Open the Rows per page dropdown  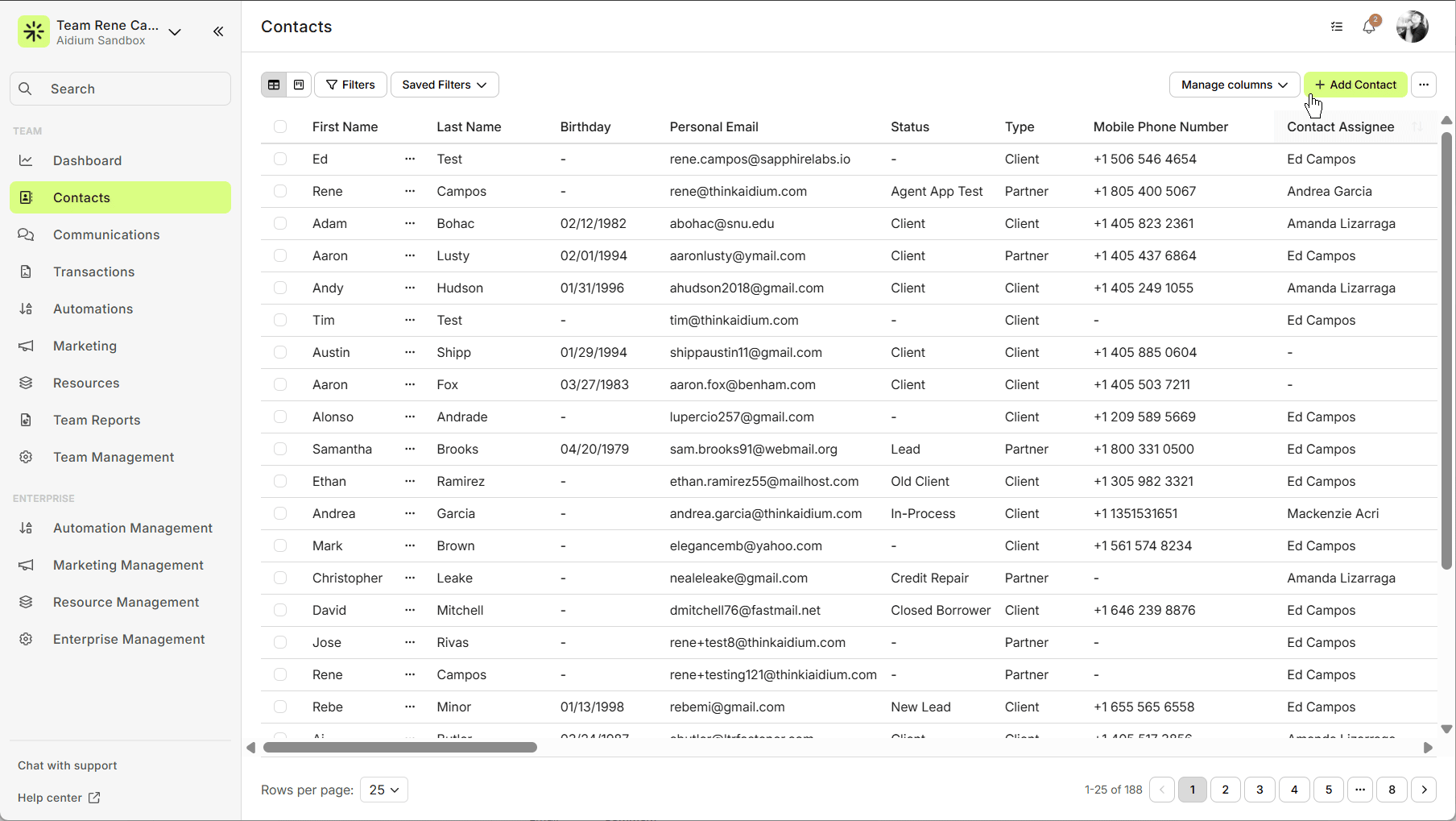tap(383, 790)
